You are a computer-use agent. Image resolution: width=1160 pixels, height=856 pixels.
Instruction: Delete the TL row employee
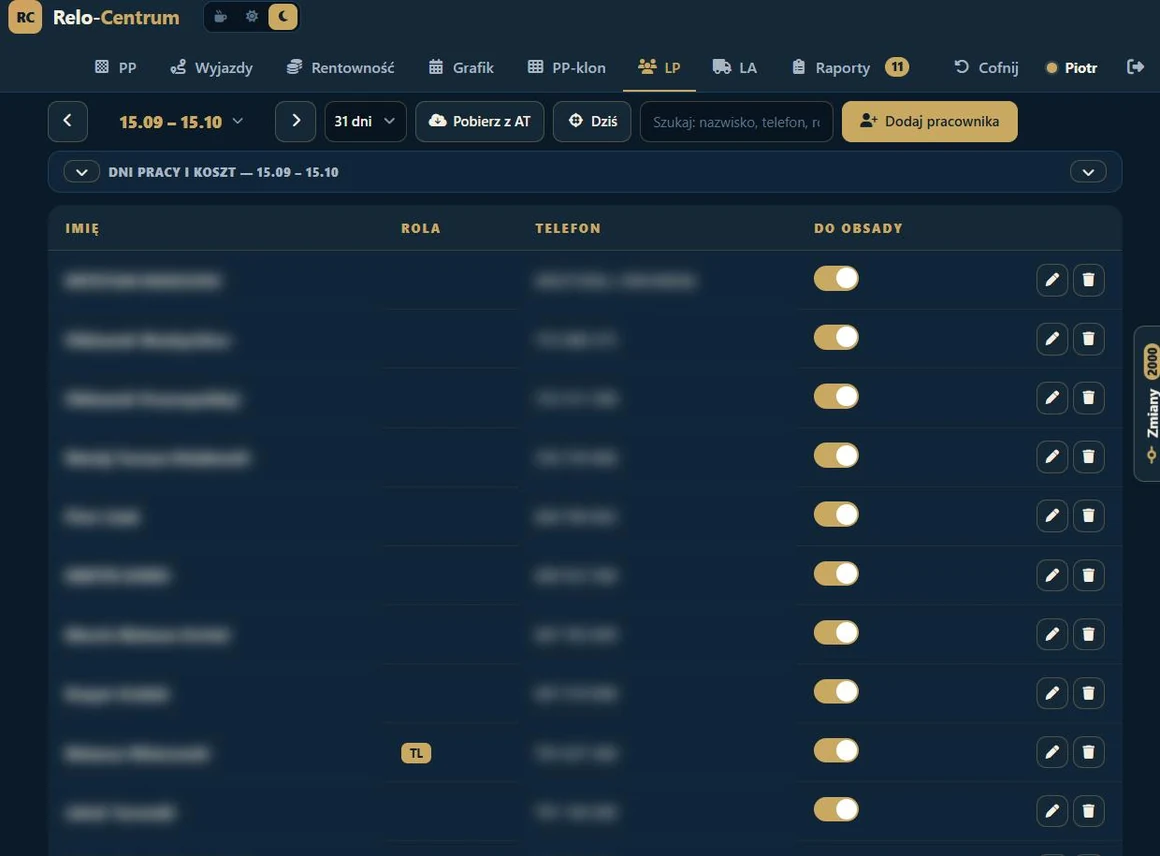tap(1088, 752)
